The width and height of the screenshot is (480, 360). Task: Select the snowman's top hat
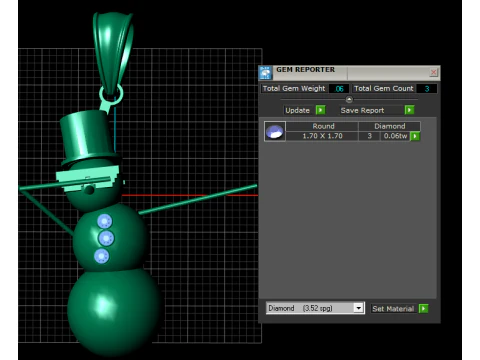pos(87,137)
